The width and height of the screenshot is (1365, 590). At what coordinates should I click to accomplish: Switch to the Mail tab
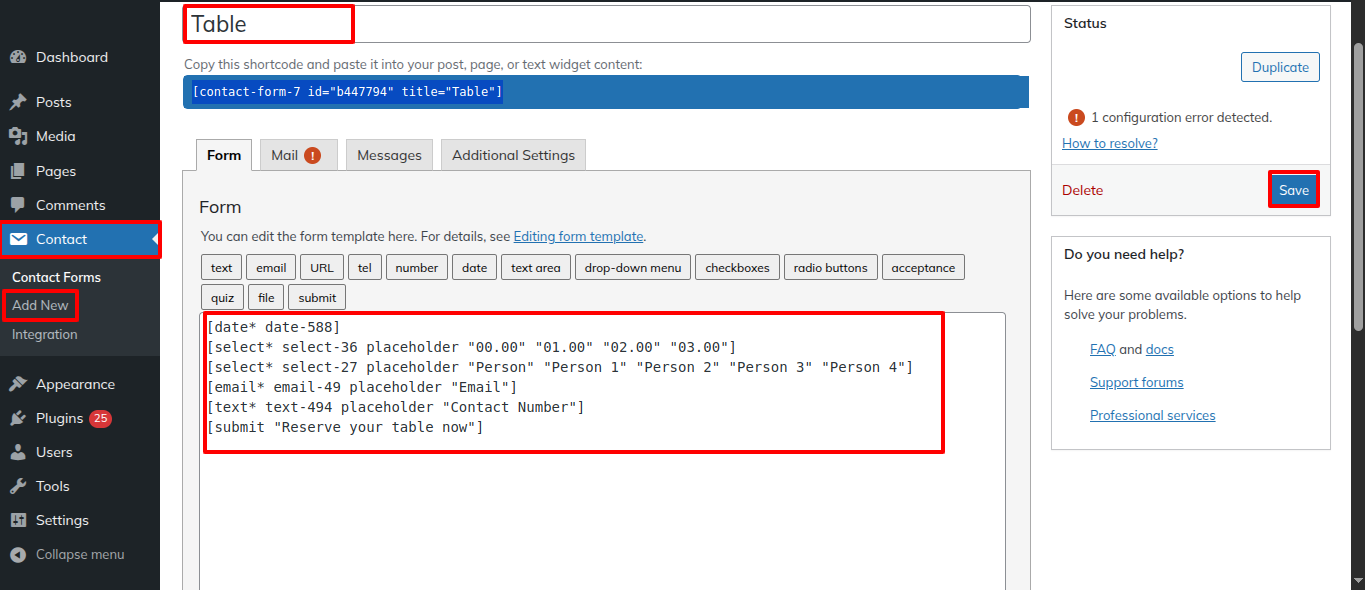point(298,155)
